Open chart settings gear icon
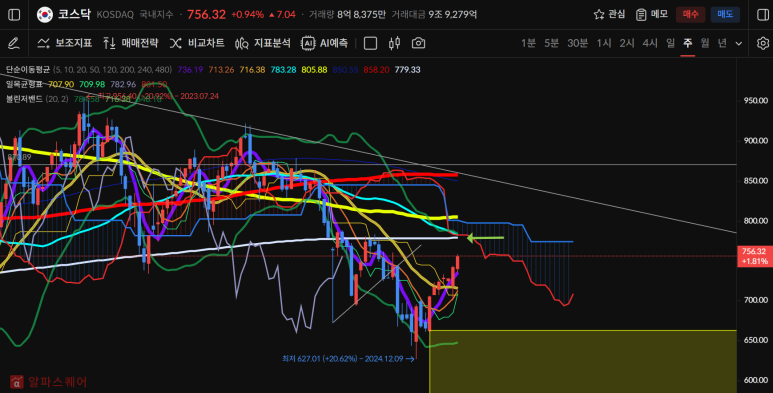The image size is (773, 393). 763,43
